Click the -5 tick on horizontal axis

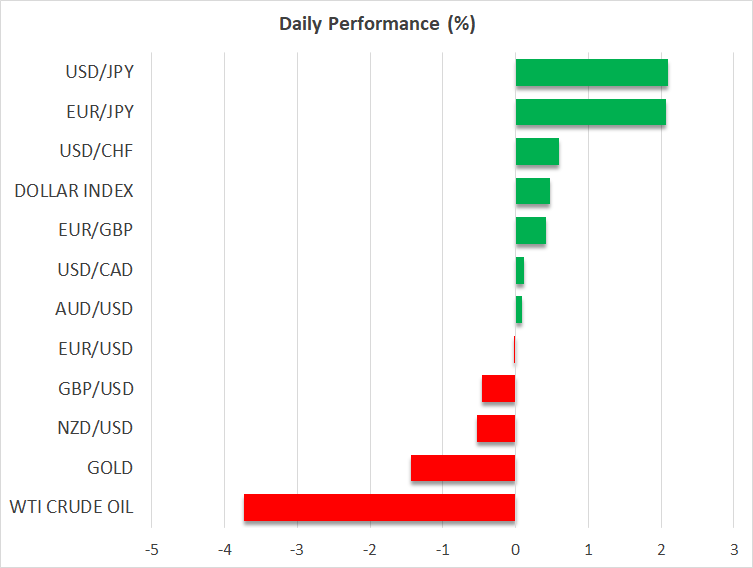(x=151, y=550)
